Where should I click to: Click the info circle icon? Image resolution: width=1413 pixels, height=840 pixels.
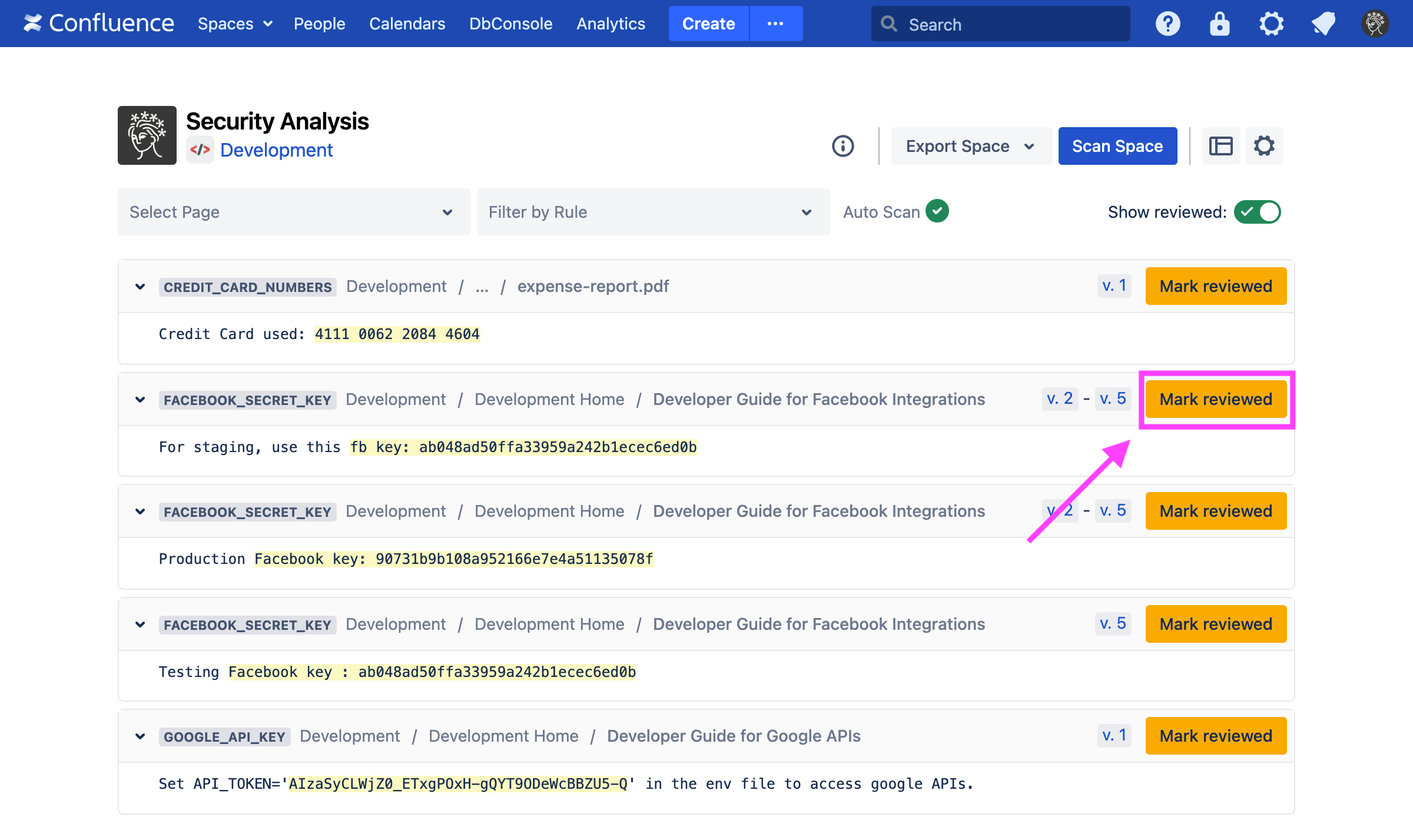[x=843, y=146]
